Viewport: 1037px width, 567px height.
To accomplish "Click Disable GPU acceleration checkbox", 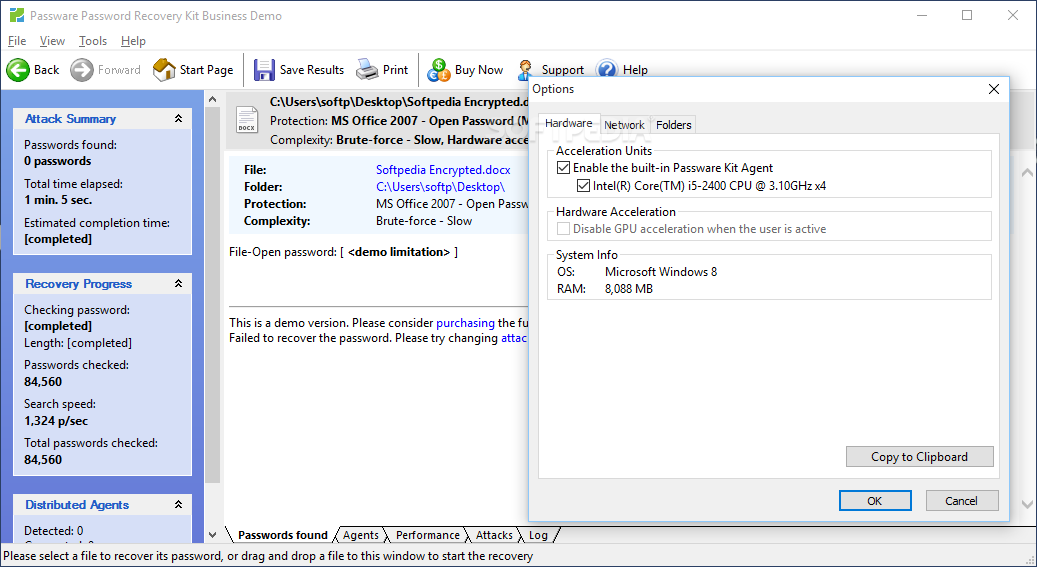I will pyautogui.click(x=563, y=228).
